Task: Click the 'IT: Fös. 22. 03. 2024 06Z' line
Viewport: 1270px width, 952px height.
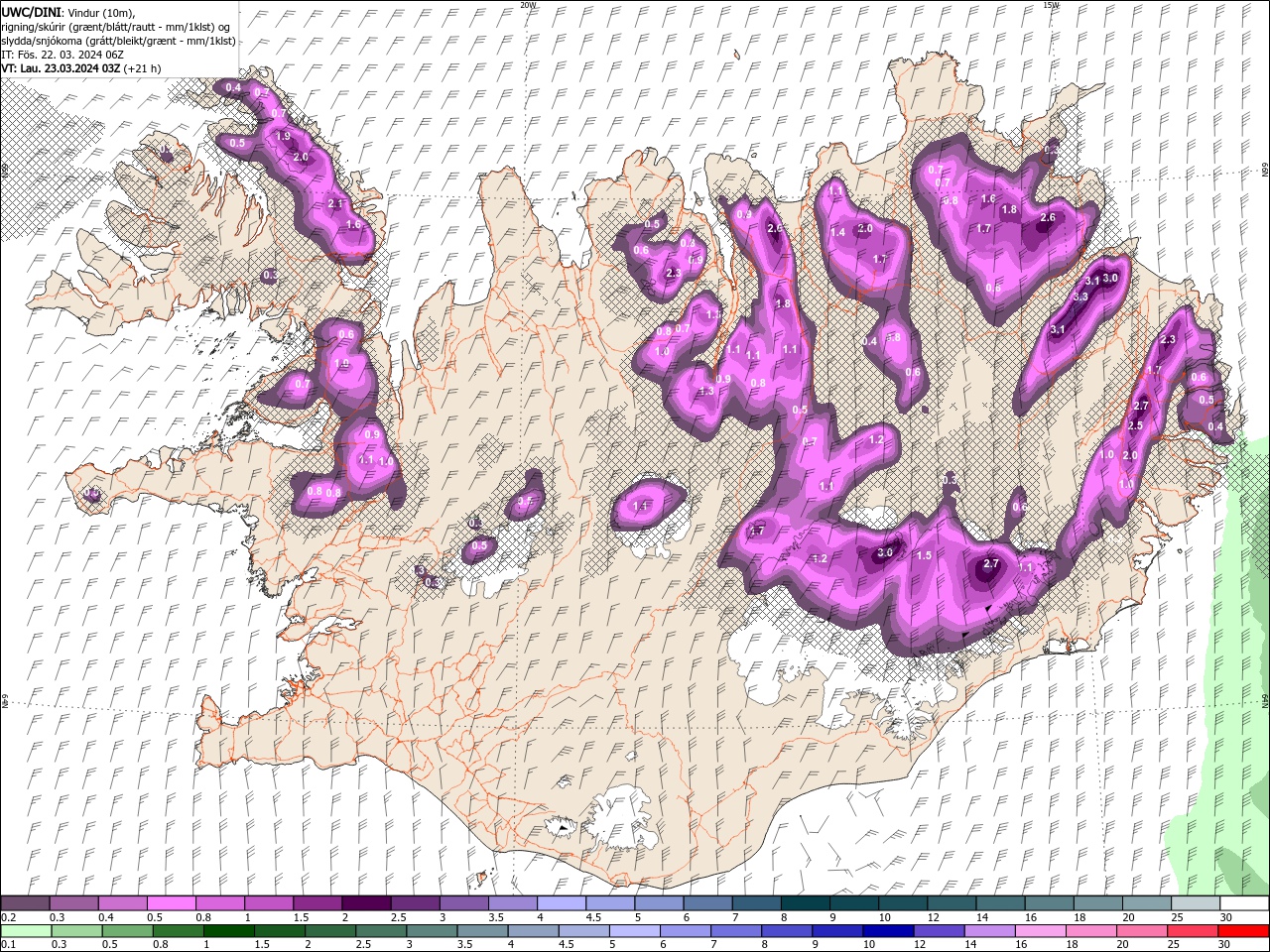Action: pyautogui.click(x=62, y=55)
